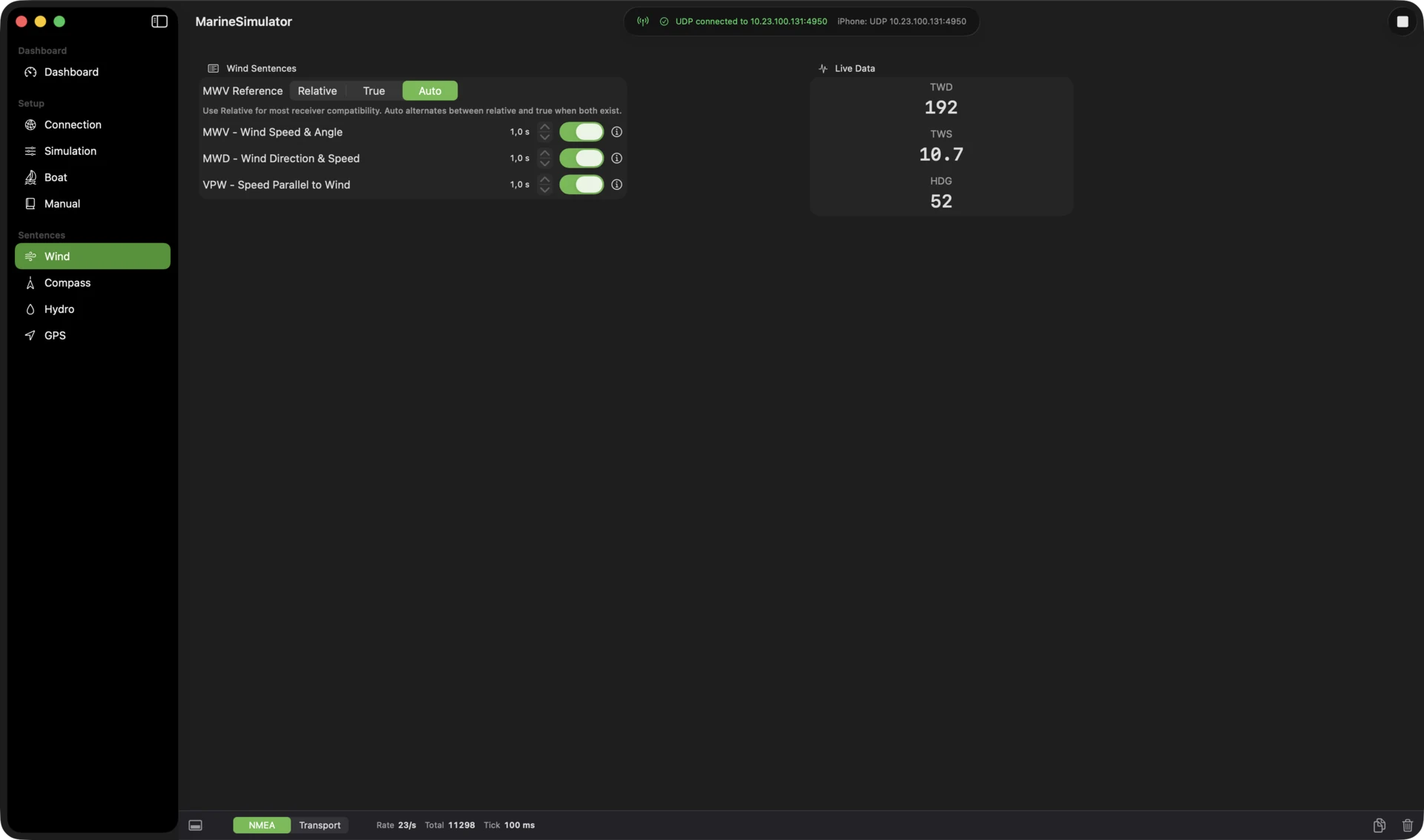The width and height of the screenshot is (1424, 840).
Task: Click the UDP connected status text
Action: (x=751, y=22)
